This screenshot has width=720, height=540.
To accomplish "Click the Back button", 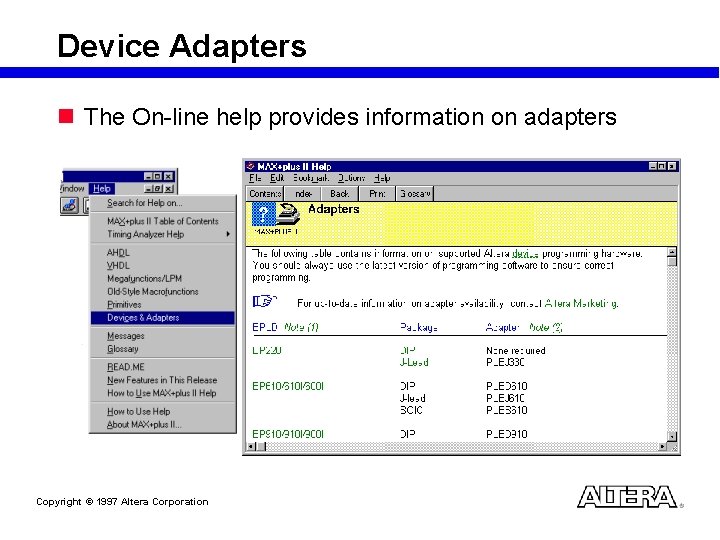I will [340, 194].
